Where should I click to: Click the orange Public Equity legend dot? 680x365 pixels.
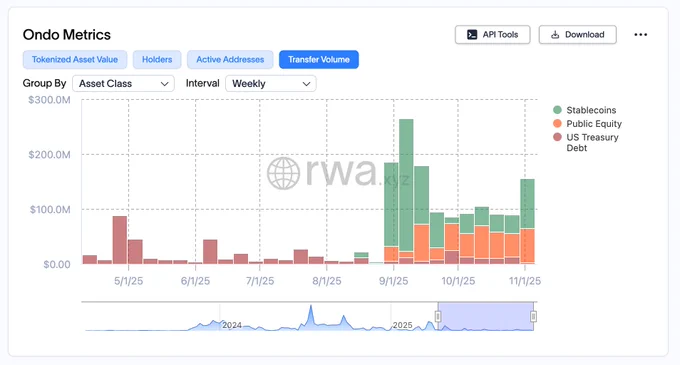tap(557, 124)
